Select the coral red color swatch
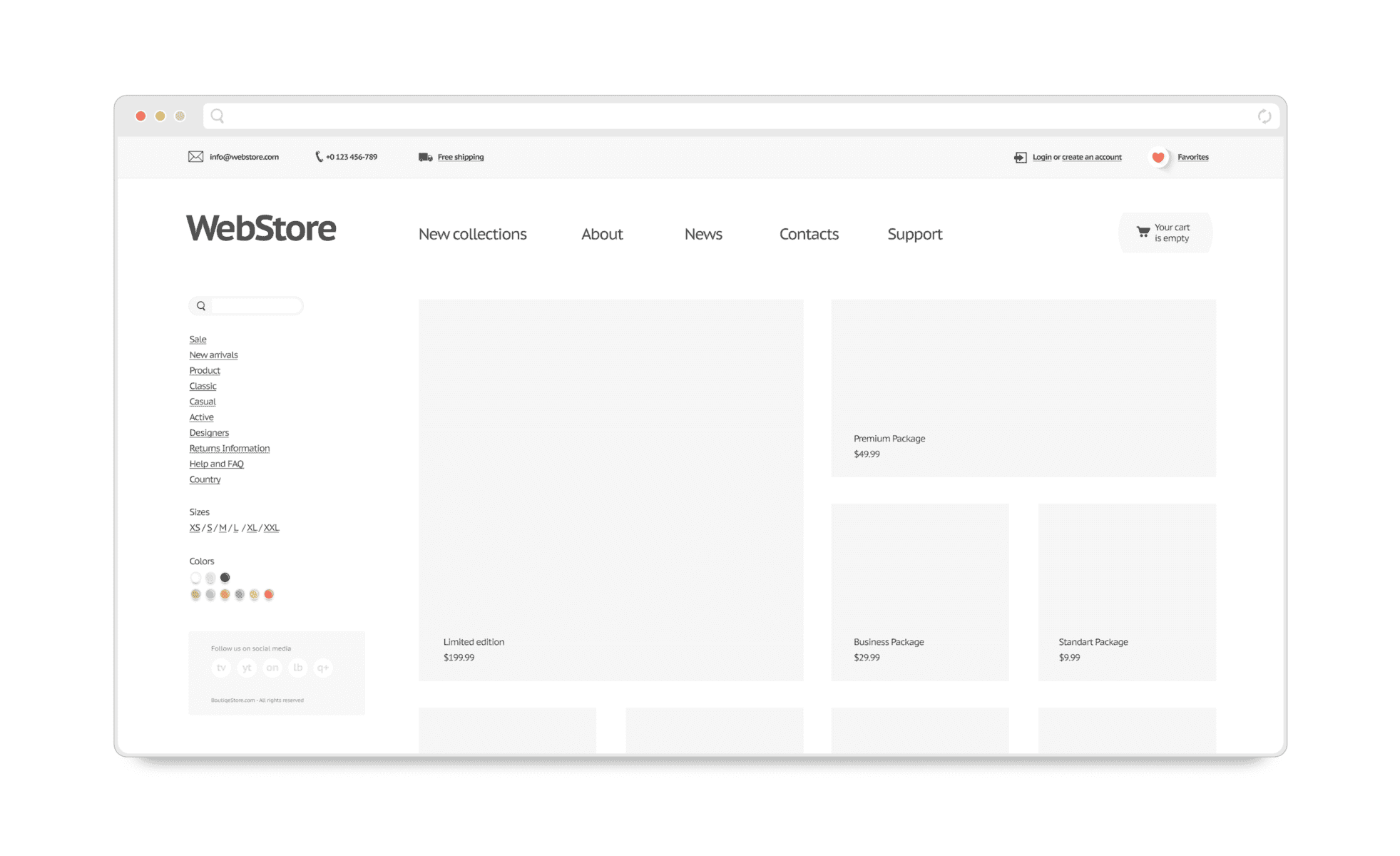The height and width of the screenshot is (856, 1400). click(x=269, y=593)
